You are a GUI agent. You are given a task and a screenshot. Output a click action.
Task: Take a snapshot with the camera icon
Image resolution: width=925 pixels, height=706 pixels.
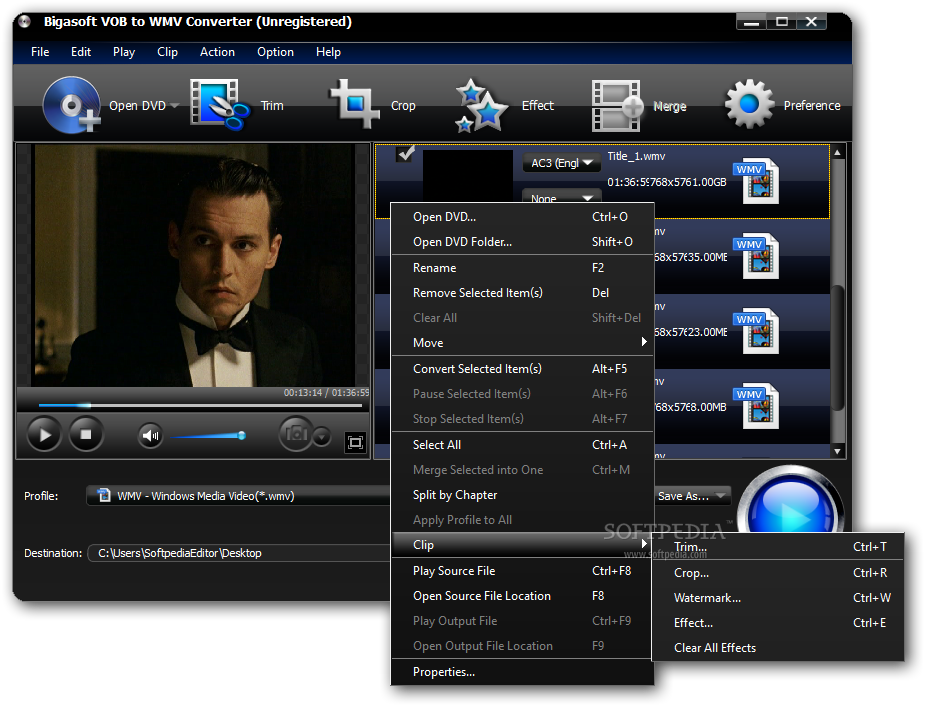coord(296,434)
